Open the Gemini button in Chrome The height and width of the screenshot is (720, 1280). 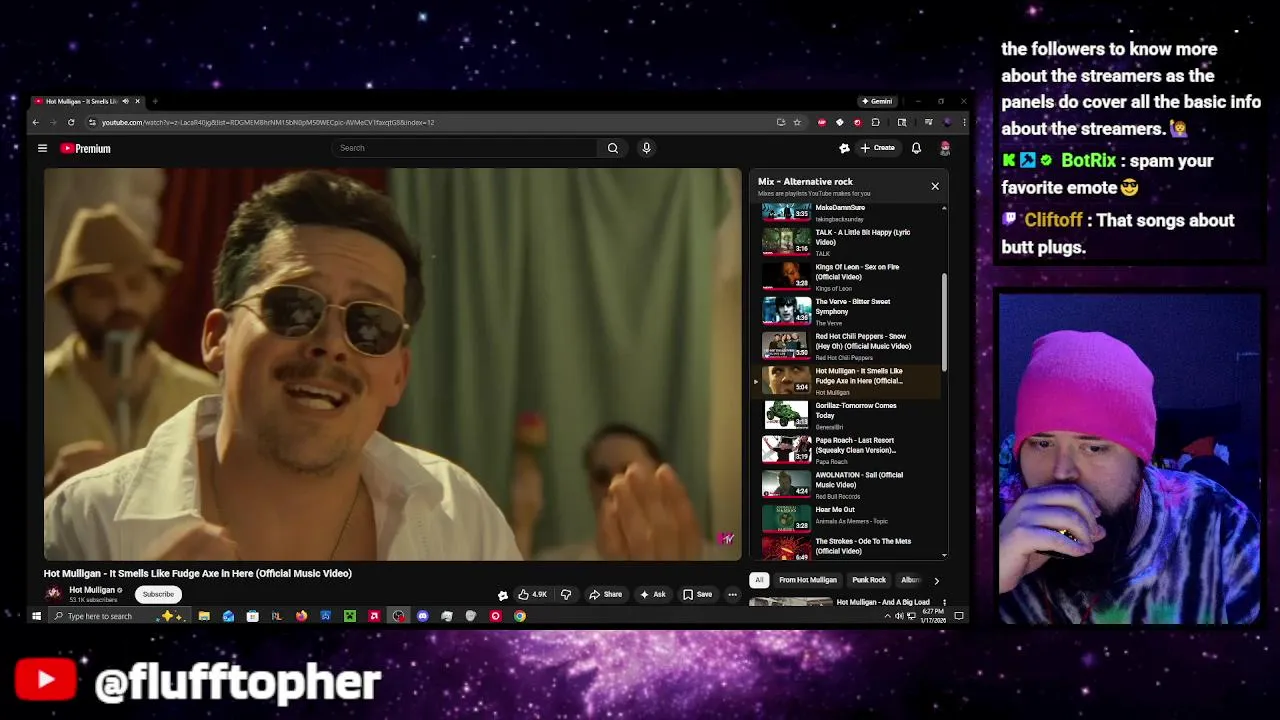(x=877, y=101)
